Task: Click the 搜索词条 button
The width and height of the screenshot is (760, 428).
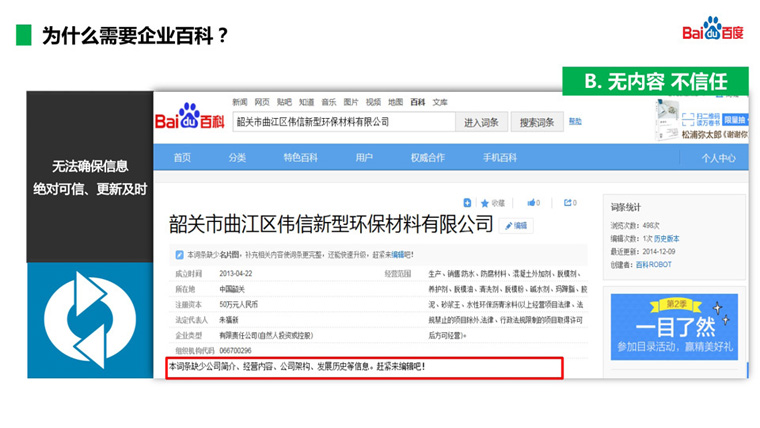Action: coord(537,122)
